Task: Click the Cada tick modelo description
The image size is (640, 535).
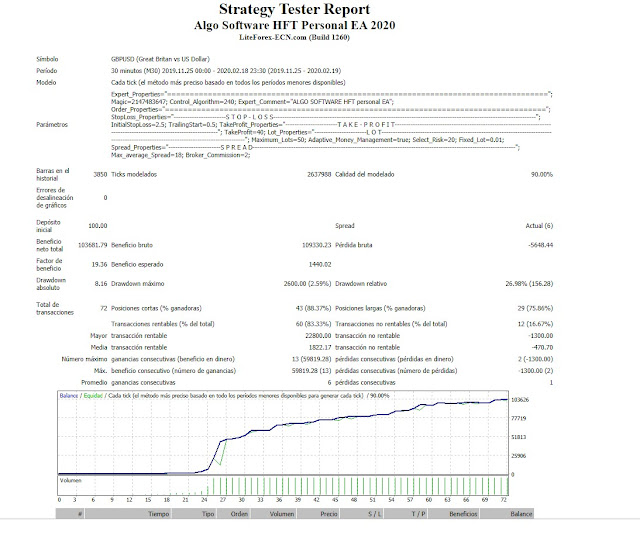Action: [228, 82]
